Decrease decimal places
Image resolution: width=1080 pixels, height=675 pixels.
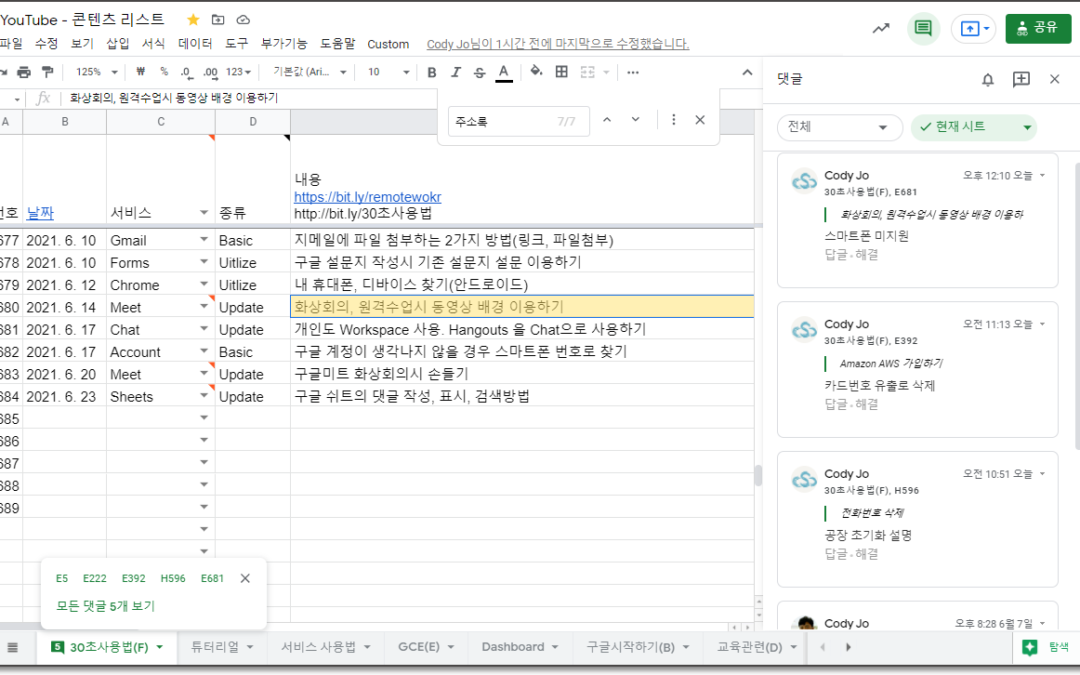coord(186,72)
